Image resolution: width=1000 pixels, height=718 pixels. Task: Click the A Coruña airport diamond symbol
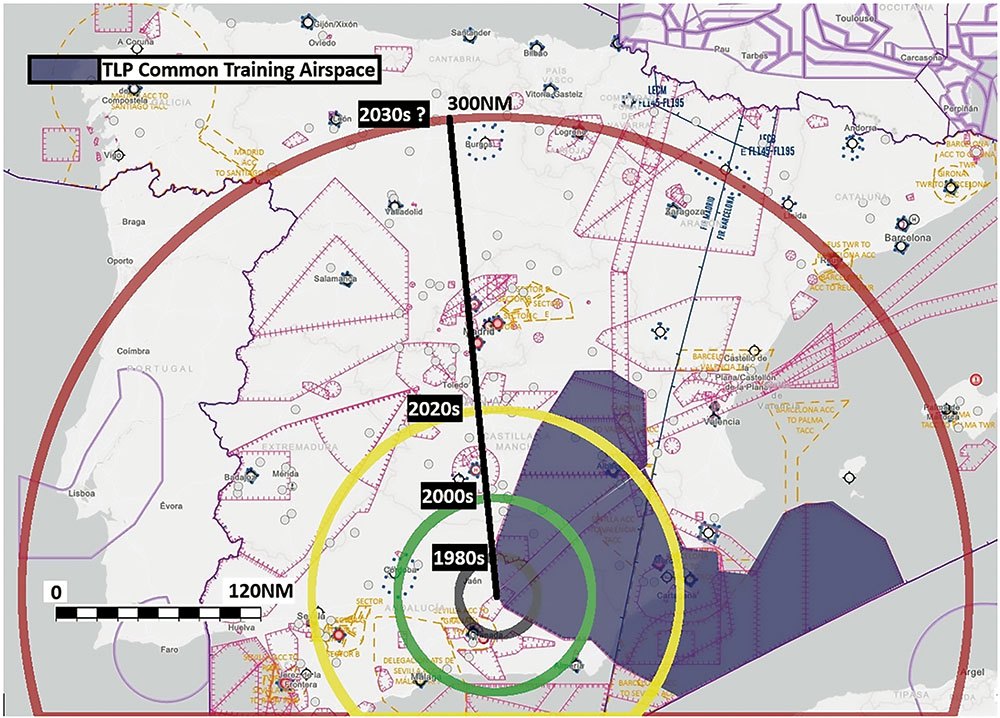[x=136, y=48]
